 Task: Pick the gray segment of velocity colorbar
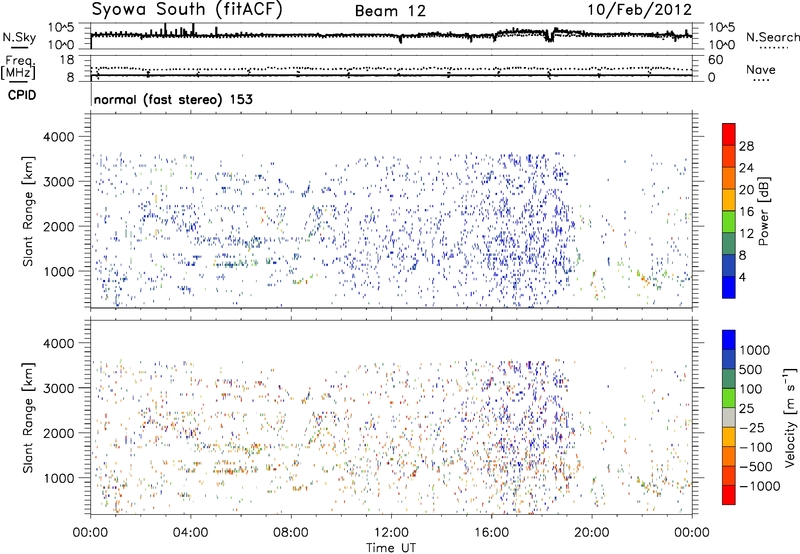pyautogui.click(x=729, y=417)
